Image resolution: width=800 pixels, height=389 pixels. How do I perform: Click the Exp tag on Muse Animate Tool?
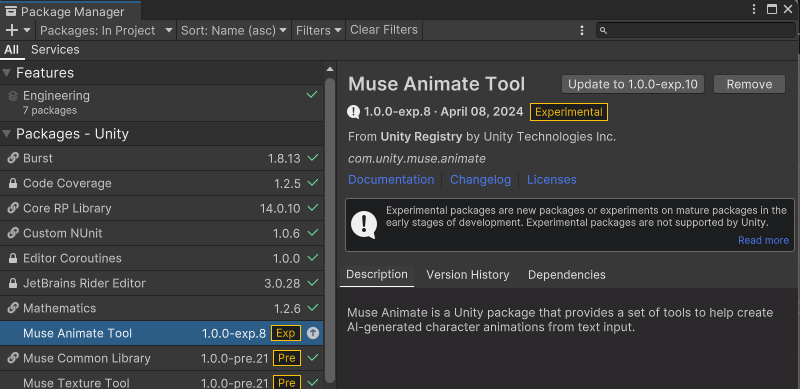[x=286, y=333]
